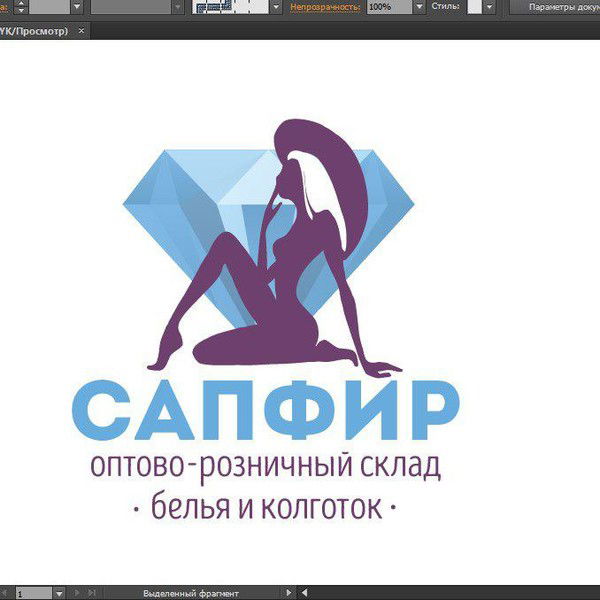Screen dimensions: 600x600
Task: Open the status bar options right arrow
Action: (289, 593)
